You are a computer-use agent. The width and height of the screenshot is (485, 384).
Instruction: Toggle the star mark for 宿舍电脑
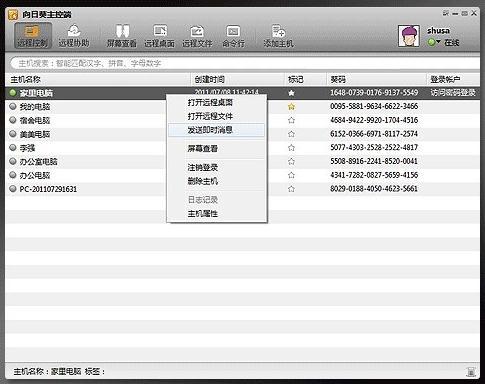[291, 120]
